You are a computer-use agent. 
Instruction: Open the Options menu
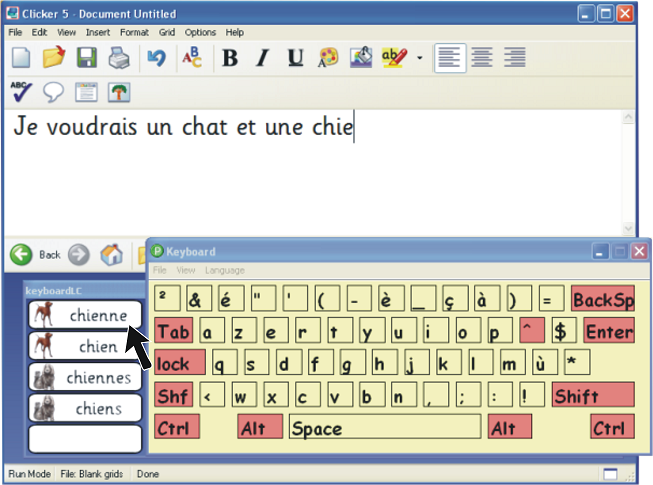click(x=200, y=32)
